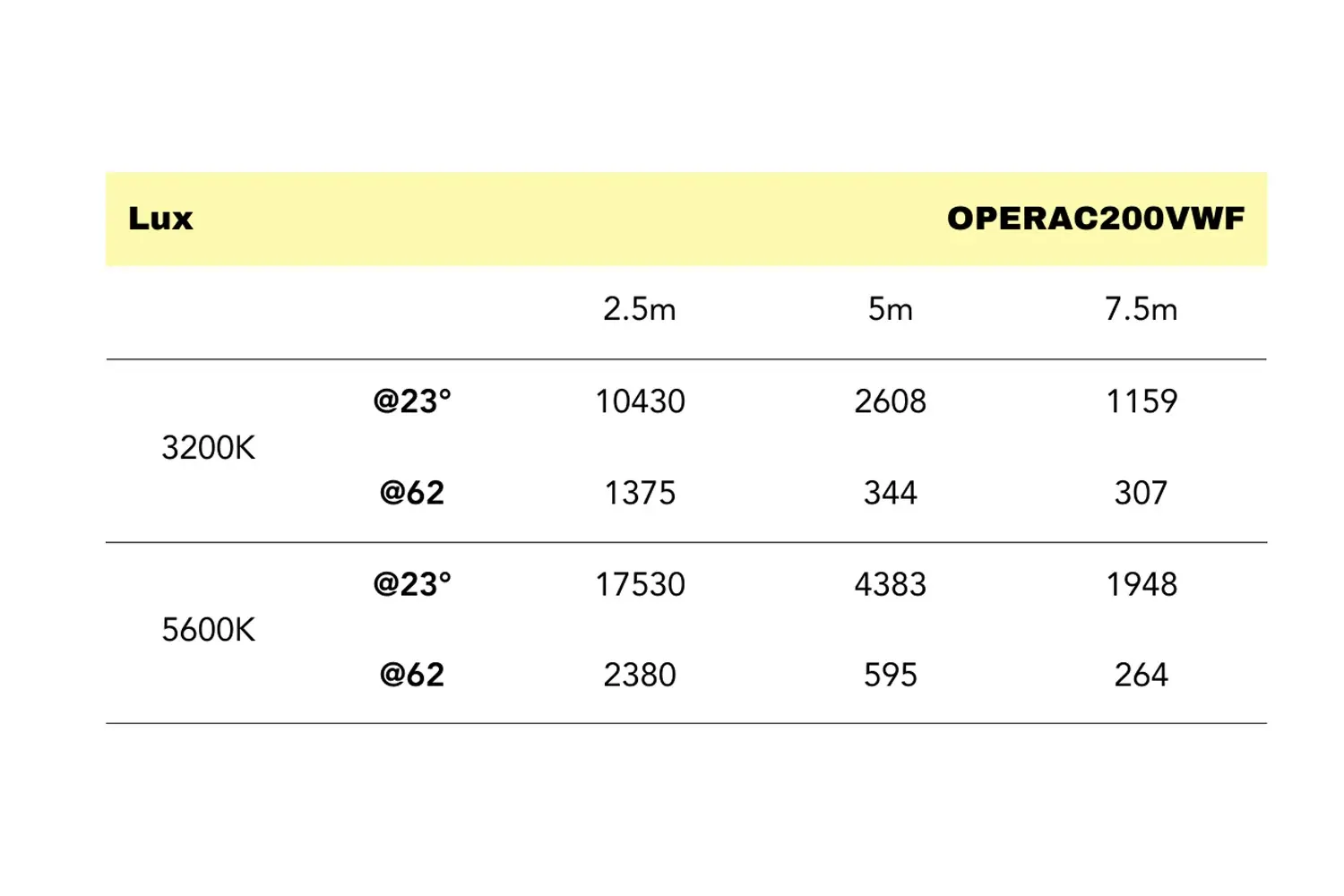
Task: Select the 4383 lux value
Action: [891, 584]
